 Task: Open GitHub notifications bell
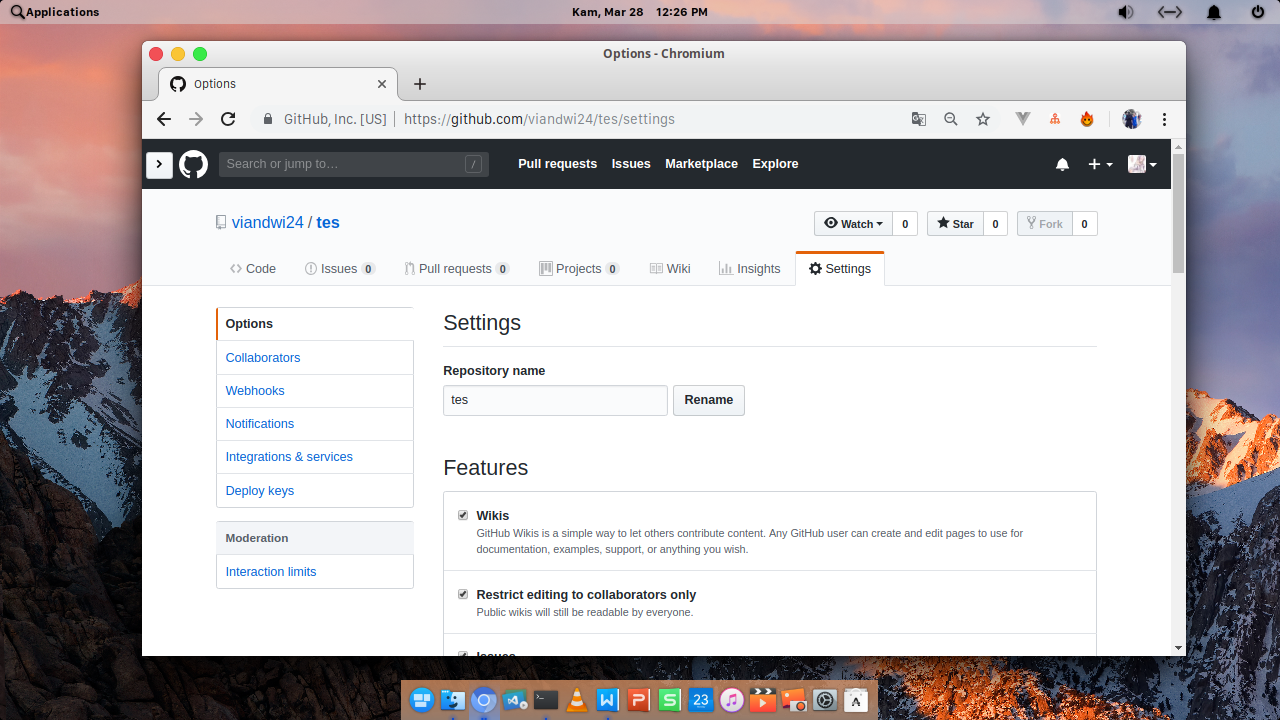pos(1062,164)
